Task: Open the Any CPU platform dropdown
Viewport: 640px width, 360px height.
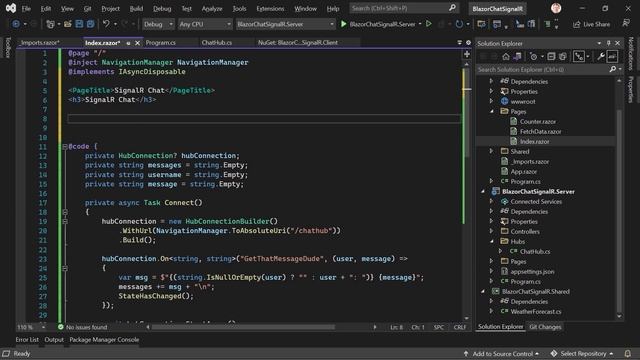Action: [205, 24]
